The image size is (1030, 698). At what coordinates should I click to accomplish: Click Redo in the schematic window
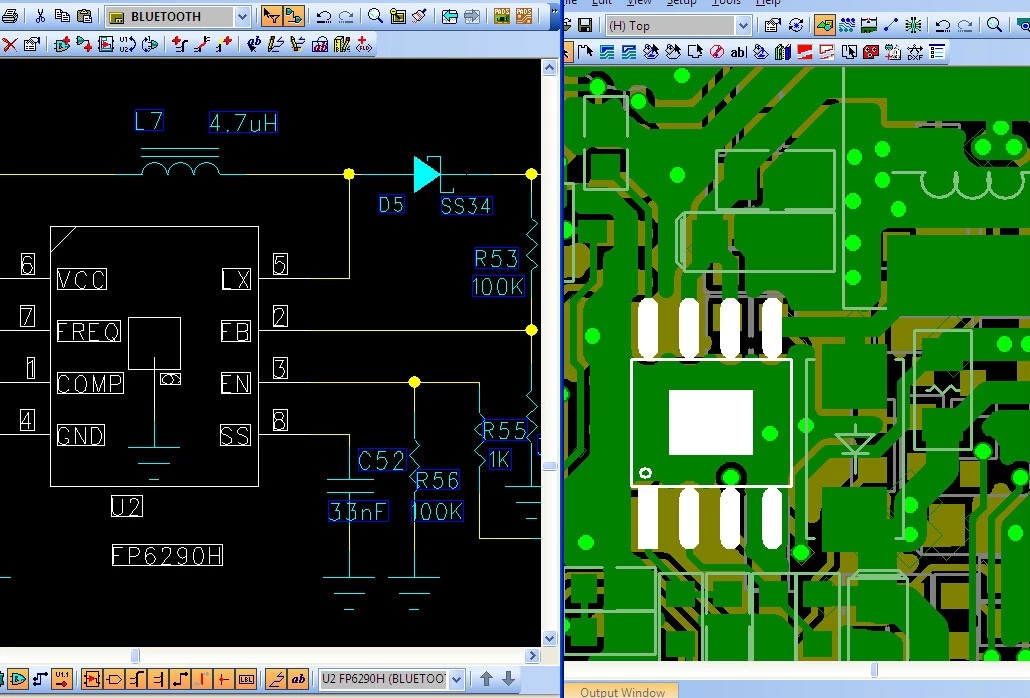coord(346,16)
